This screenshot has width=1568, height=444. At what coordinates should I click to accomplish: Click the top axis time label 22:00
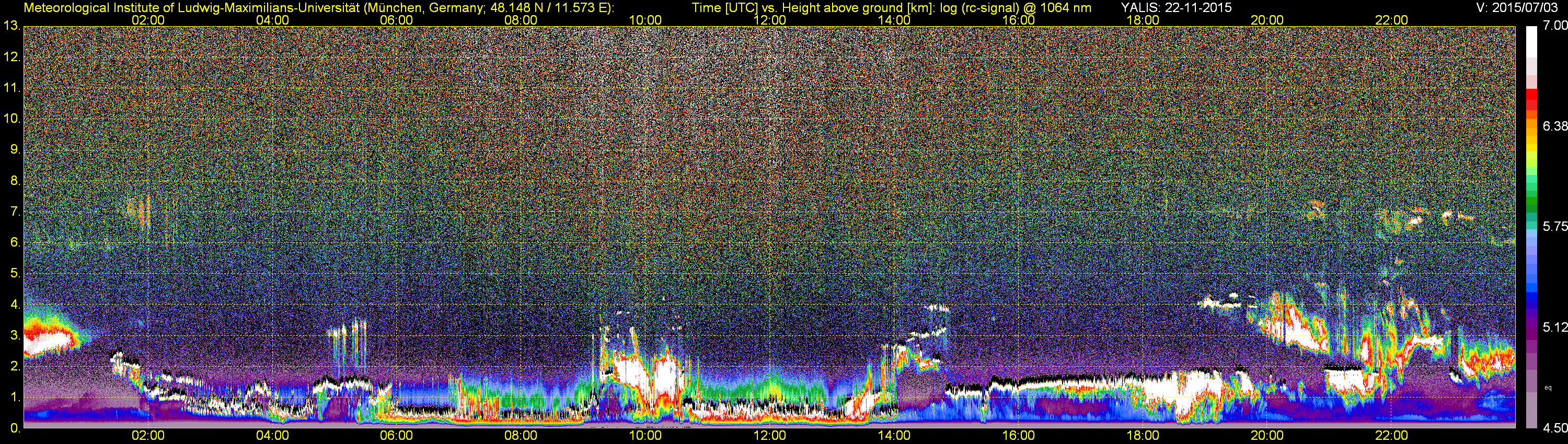pos(1391,20)
